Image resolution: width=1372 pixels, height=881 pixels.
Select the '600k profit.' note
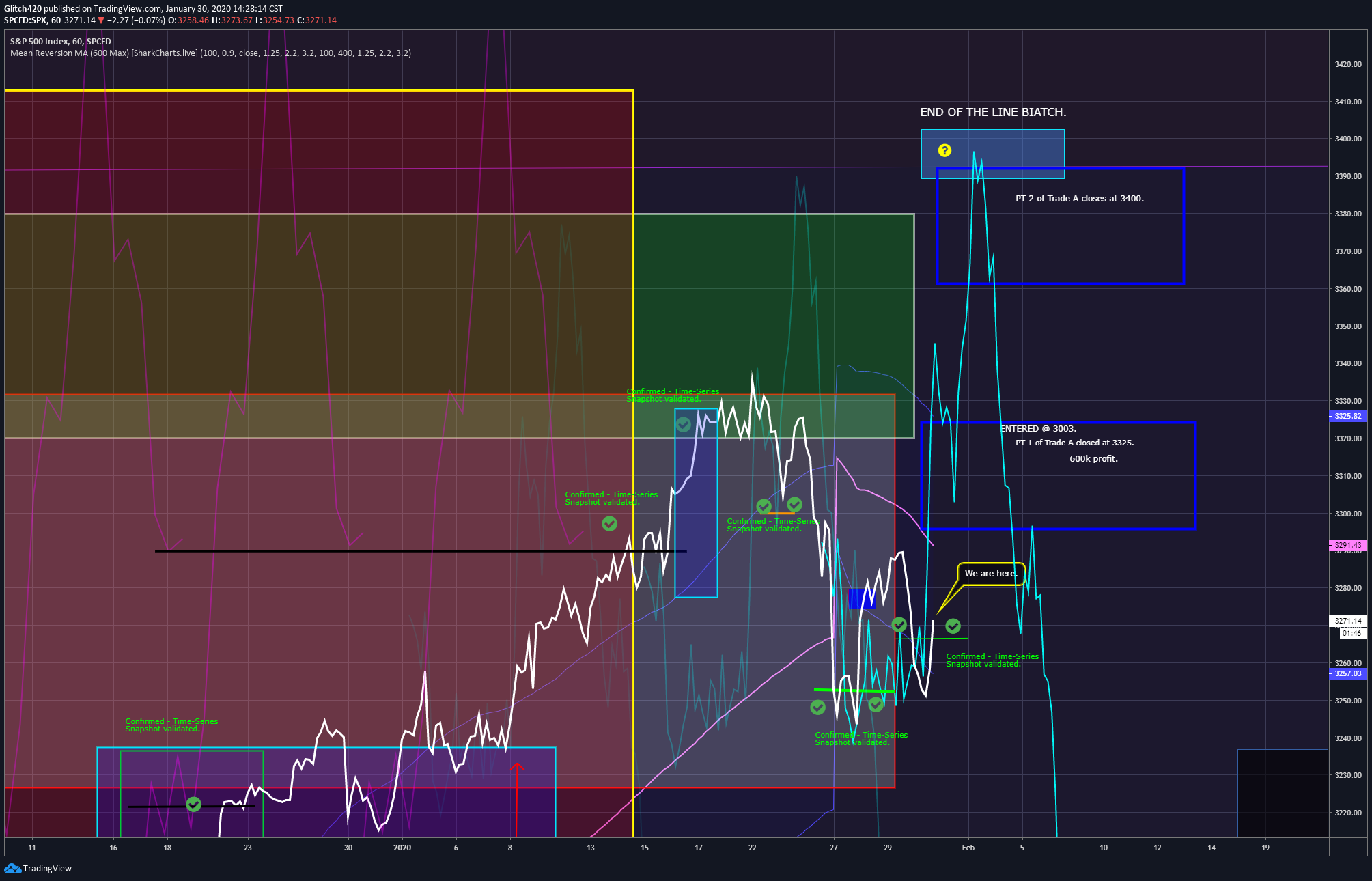tap(1093, 459)
